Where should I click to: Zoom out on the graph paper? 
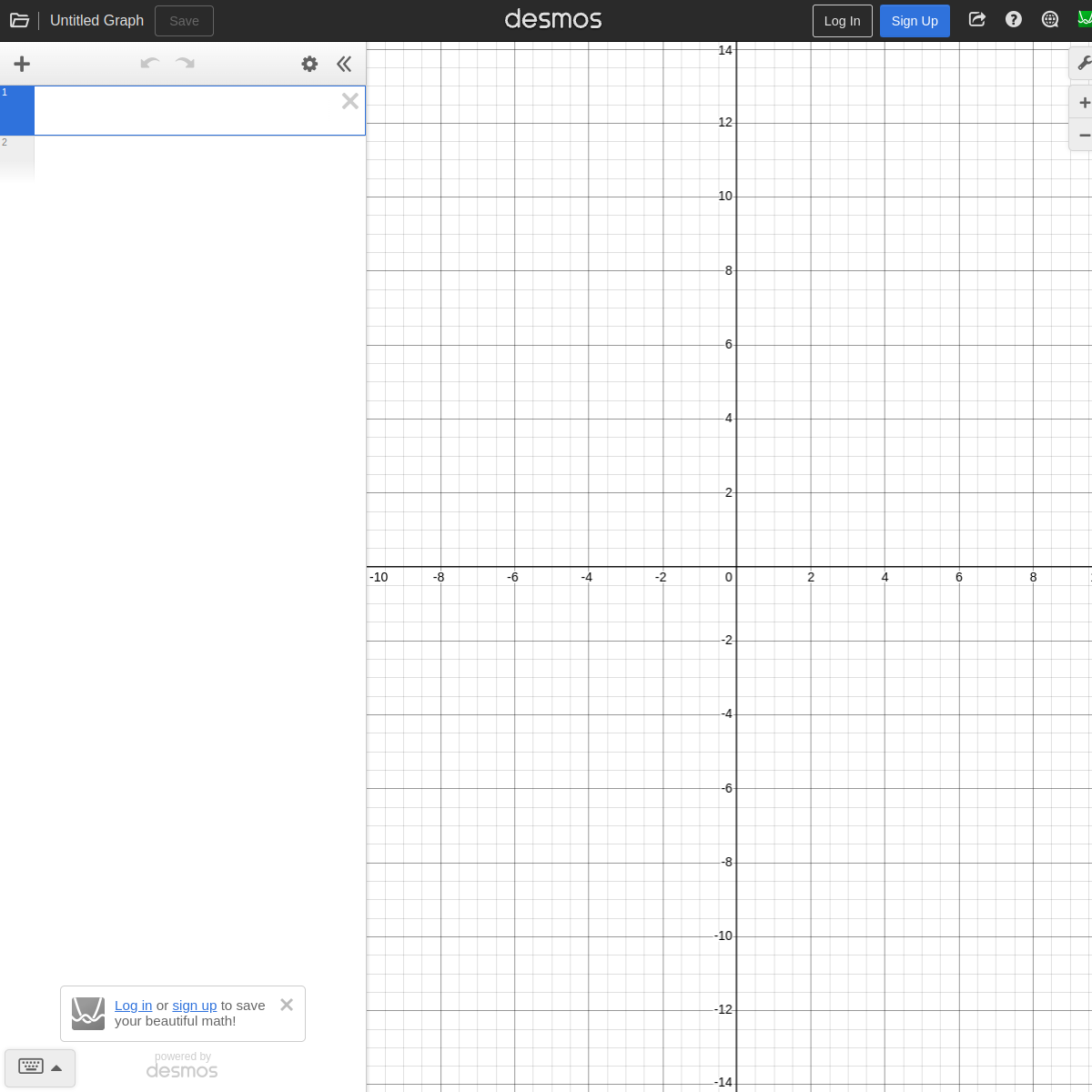click(x=1083, y=135)
